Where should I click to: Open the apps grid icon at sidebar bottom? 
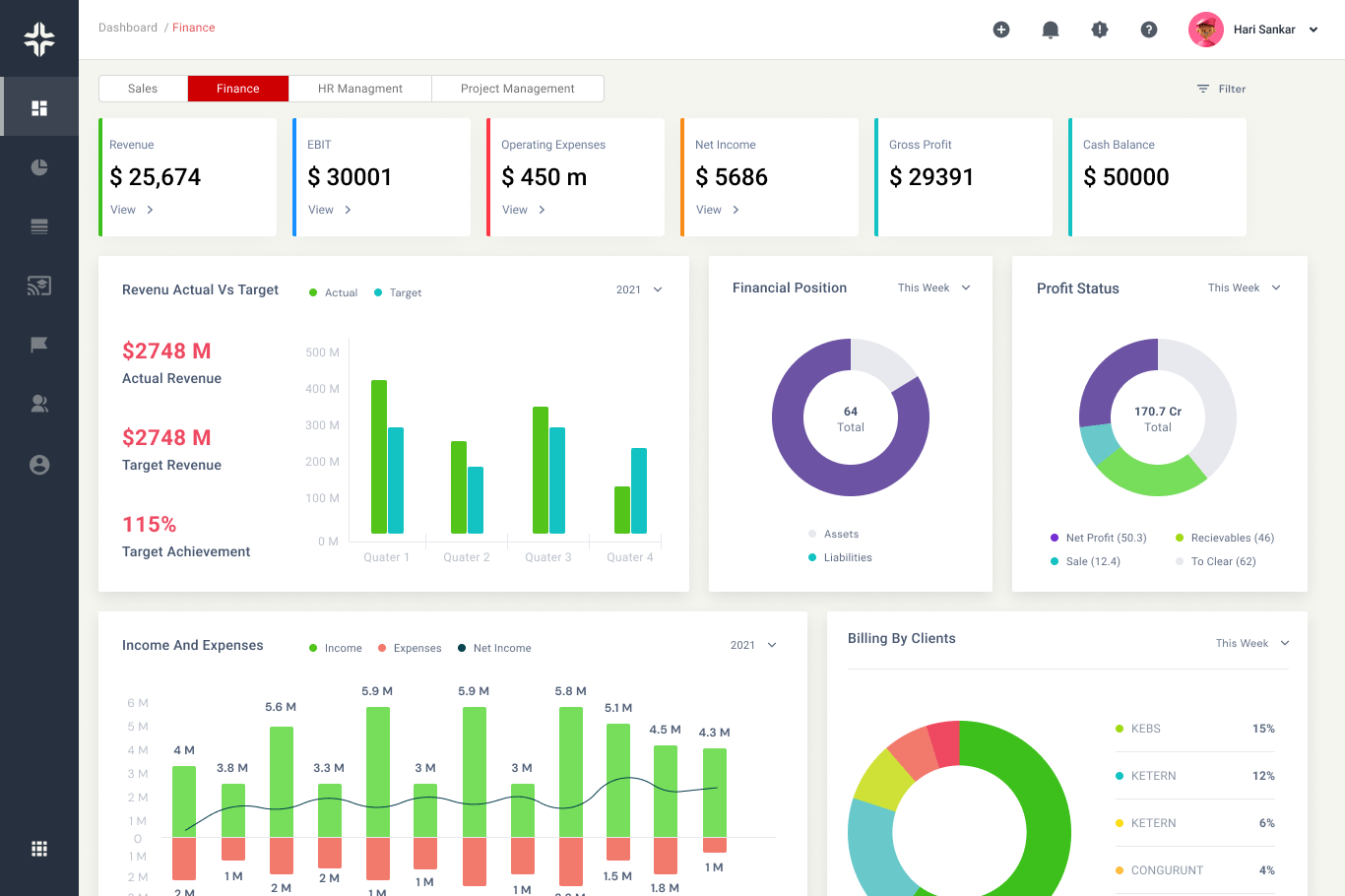pos(39,849)
